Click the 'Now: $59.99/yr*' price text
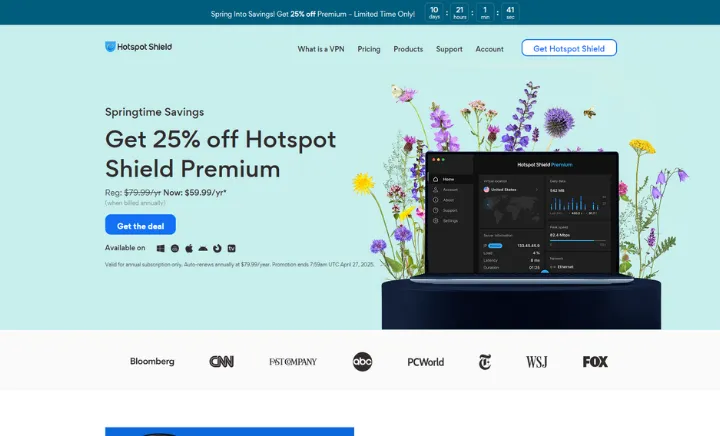Screen dimensions: 720x436 195,193
